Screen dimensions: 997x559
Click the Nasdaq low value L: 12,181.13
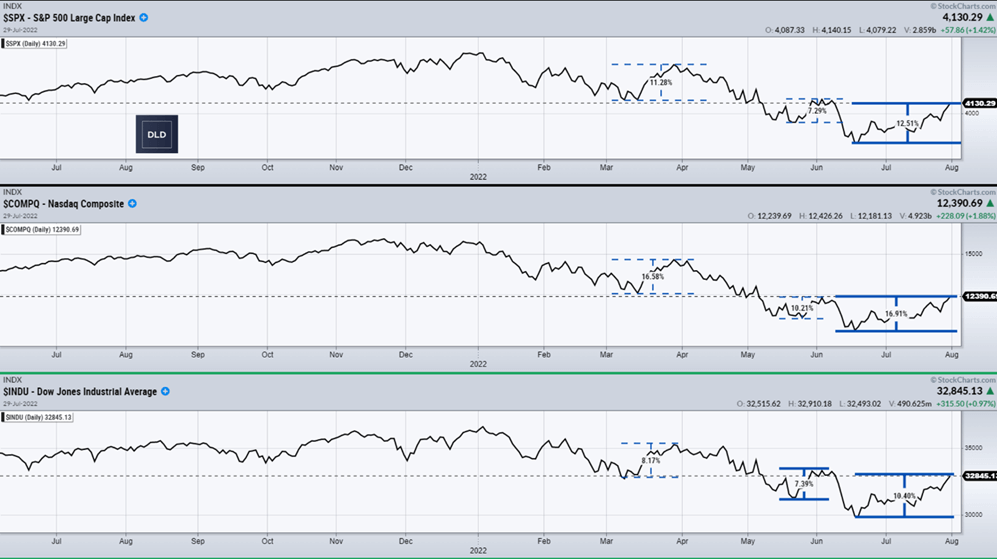coord(870,216)
